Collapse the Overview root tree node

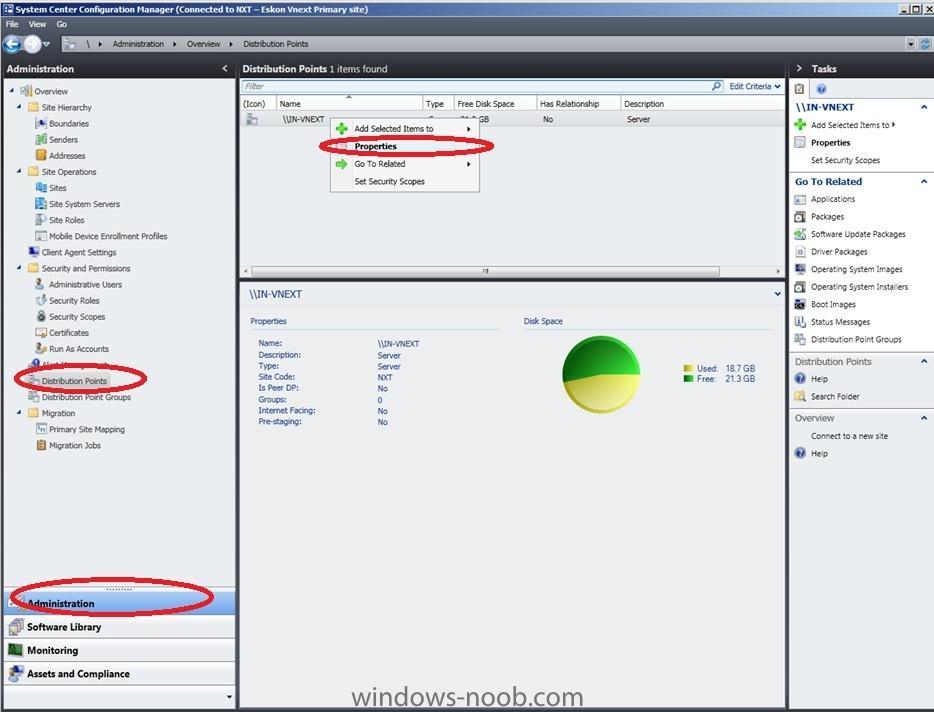[x=12, y=91]
